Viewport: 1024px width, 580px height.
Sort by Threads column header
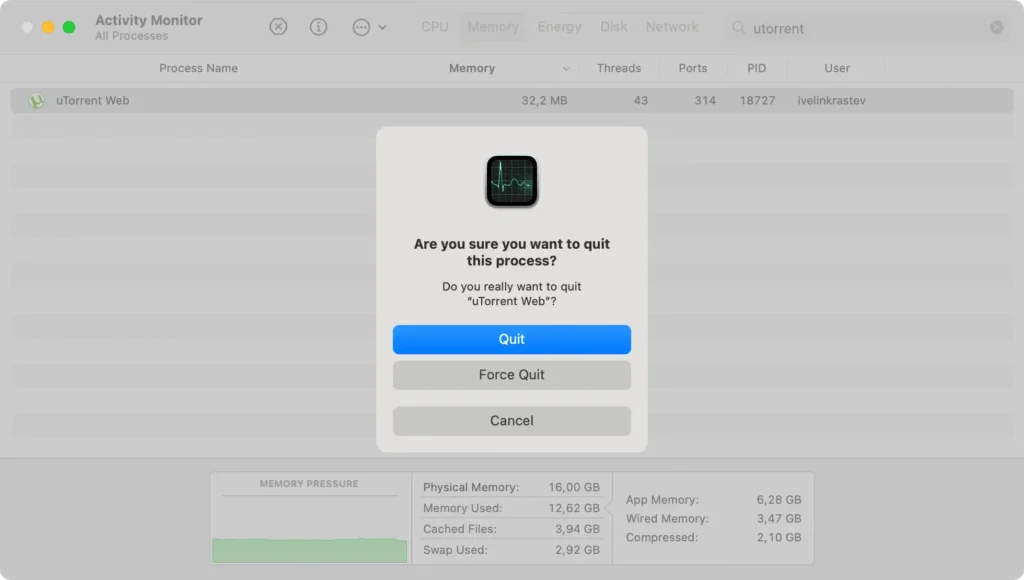618,68
